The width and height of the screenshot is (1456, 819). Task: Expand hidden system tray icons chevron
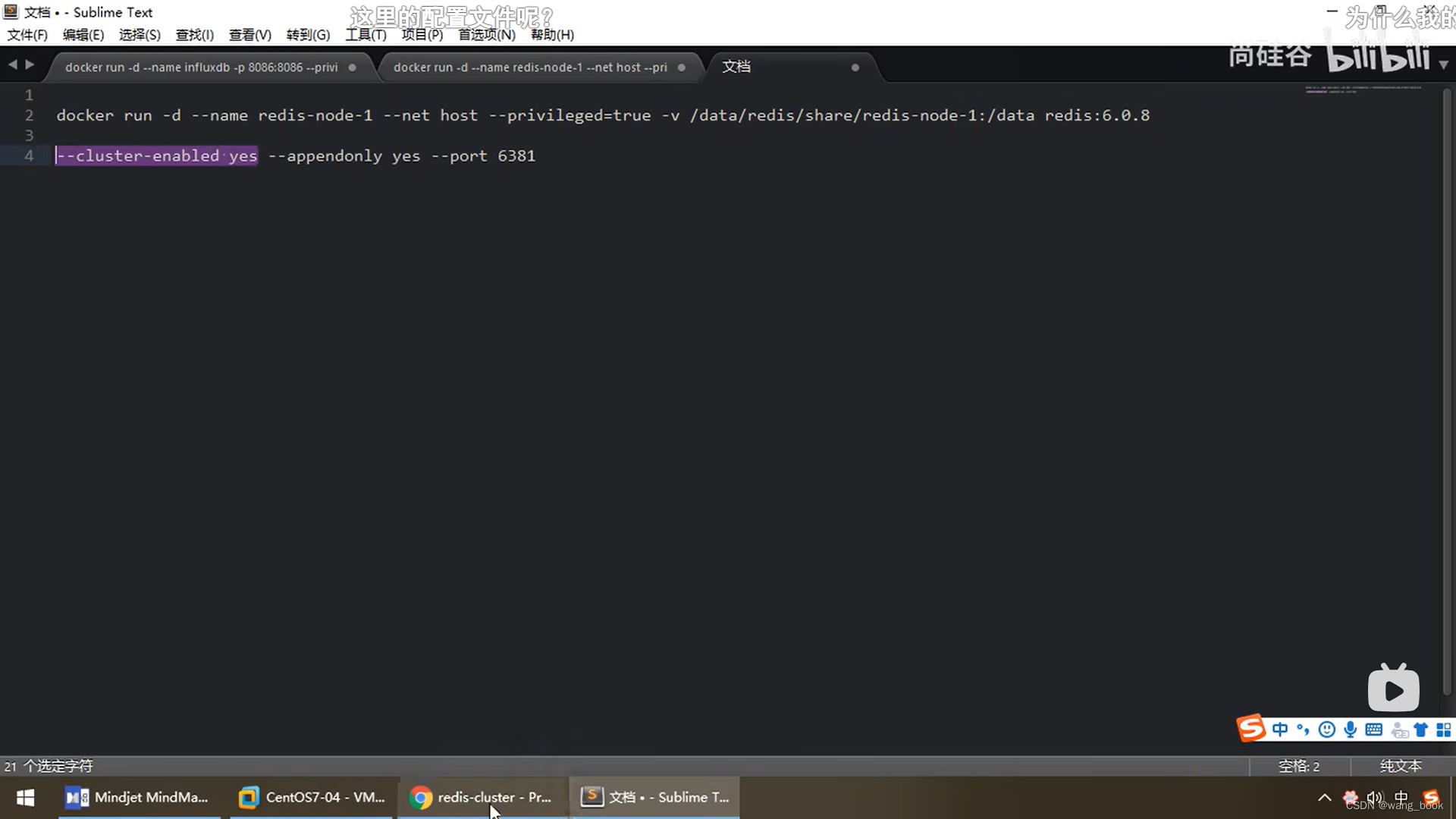pos(1324,797)
